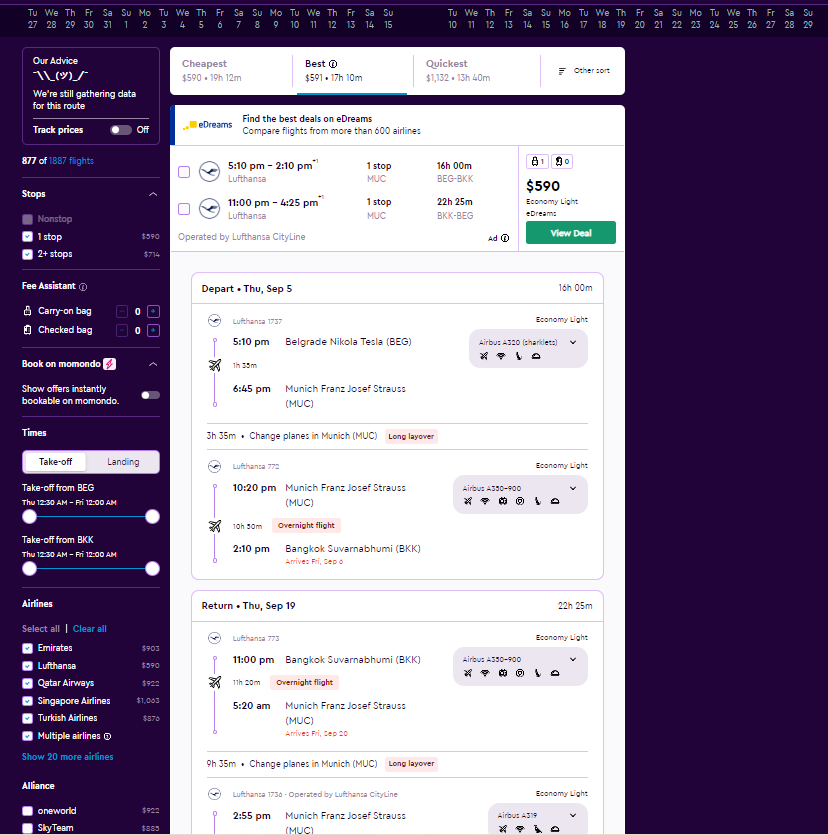
Task: Click the Lufthansa logo for the 5:10 pm flight
Action: [x=209, y=171]
